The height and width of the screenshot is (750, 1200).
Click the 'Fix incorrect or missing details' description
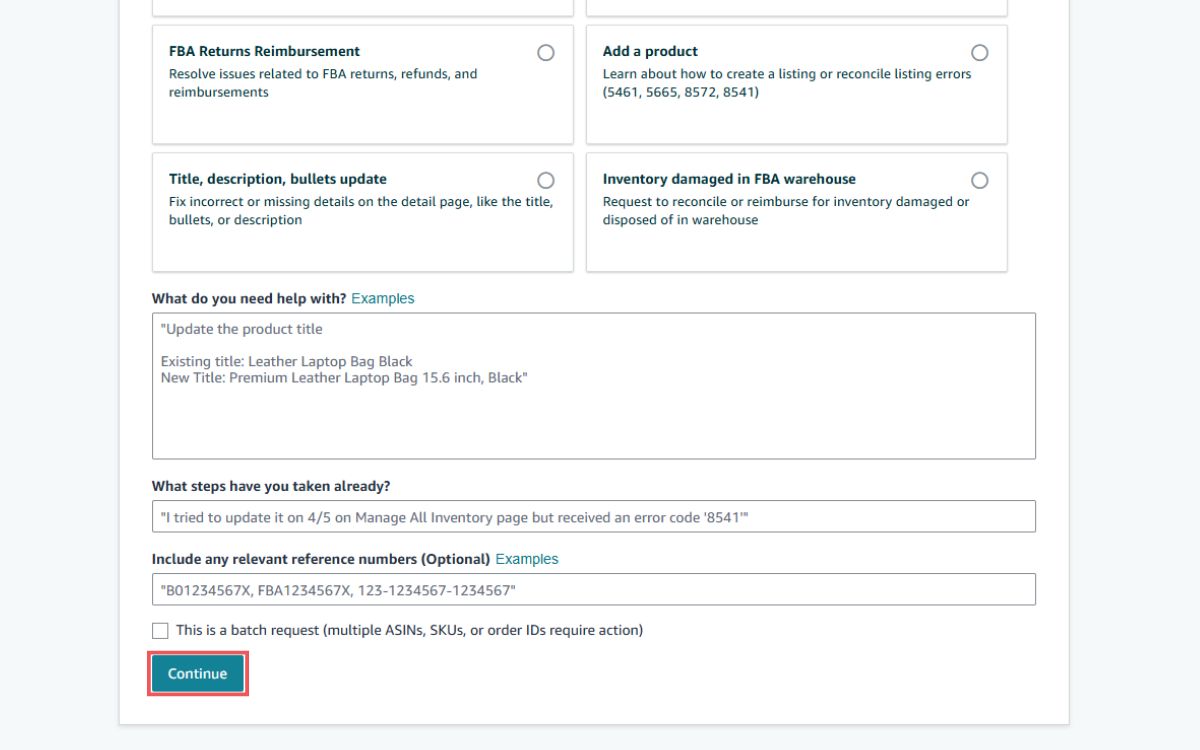[x=360, y=211]
